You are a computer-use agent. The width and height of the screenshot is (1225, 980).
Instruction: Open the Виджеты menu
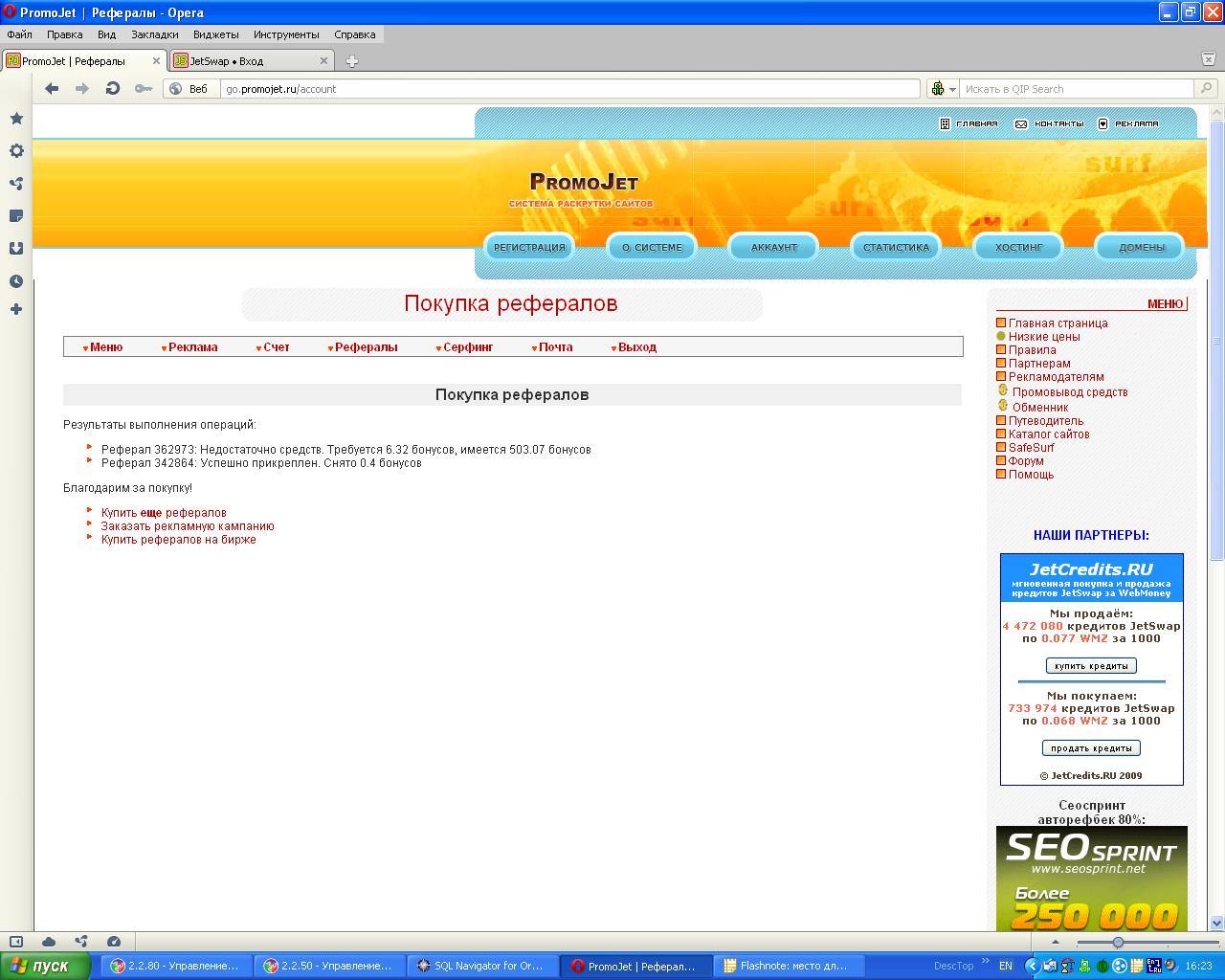coord(215,34)
